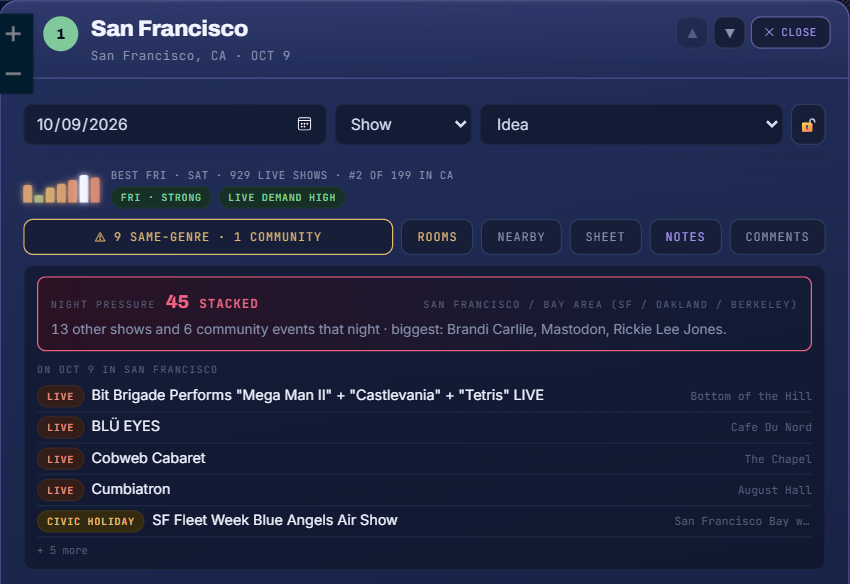This screenshot has width=850, height=584.
Task: Click The Chapel venue text
Action: point(778,459)
